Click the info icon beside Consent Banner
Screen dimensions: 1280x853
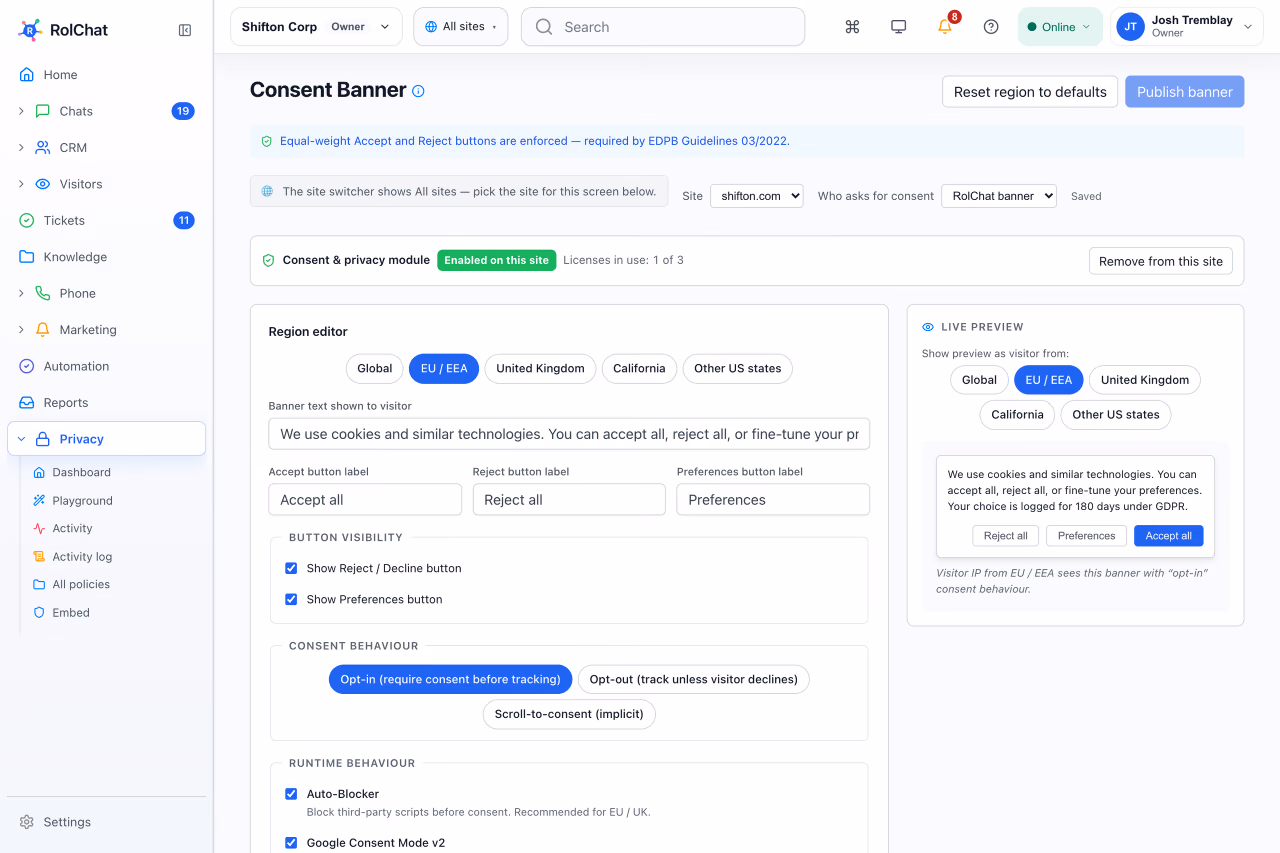pos(418,91)
